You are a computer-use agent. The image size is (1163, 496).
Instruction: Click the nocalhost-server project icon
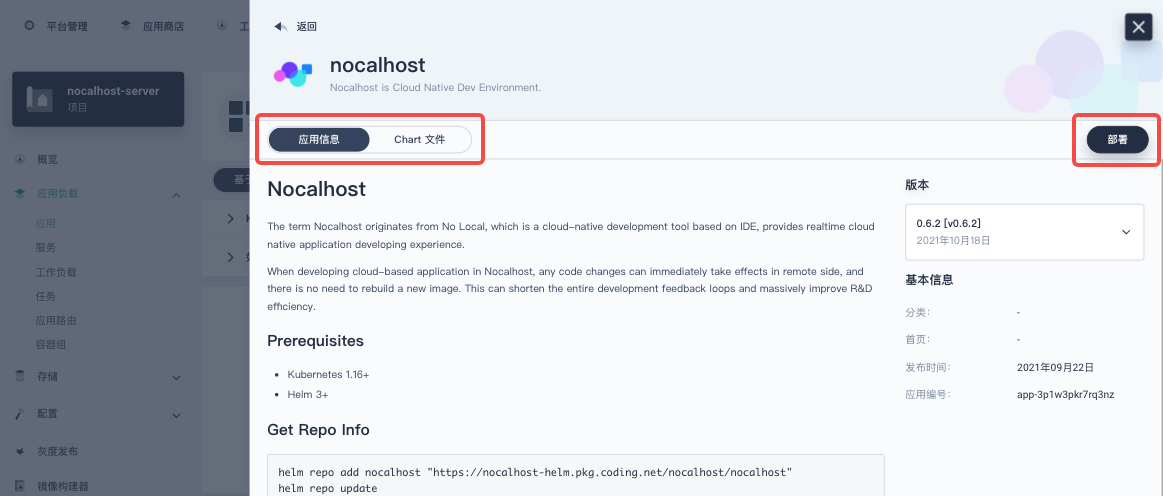pyautogui.click(x=40, y=99)
